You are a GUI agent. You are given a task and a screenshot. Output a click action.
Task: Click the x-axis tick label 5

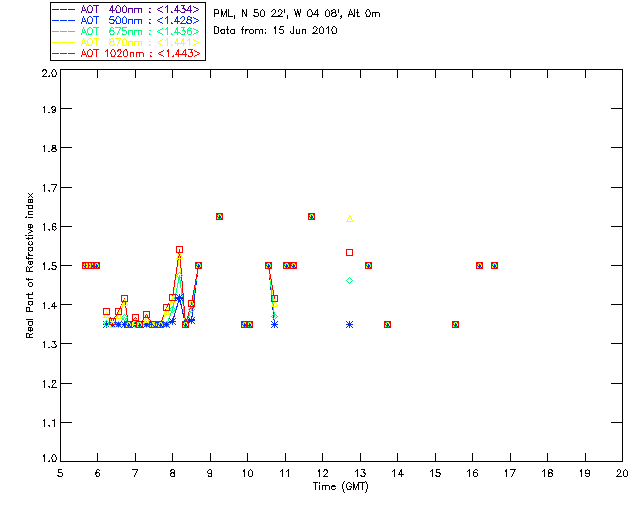click(x=60, y=473)
